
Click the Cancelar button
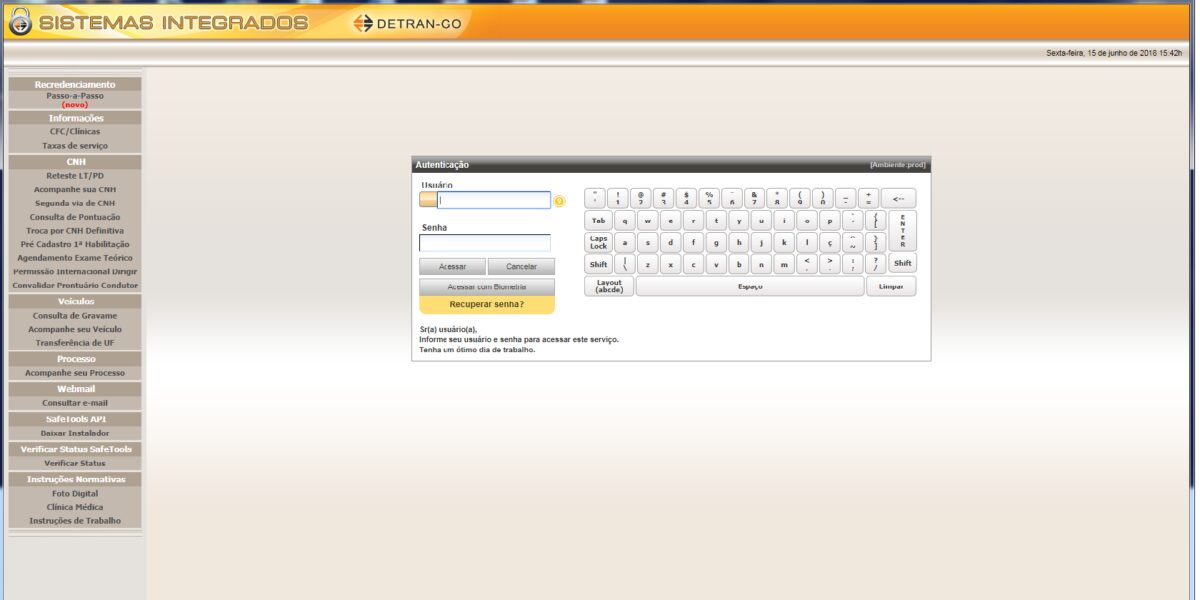[521, 267]
